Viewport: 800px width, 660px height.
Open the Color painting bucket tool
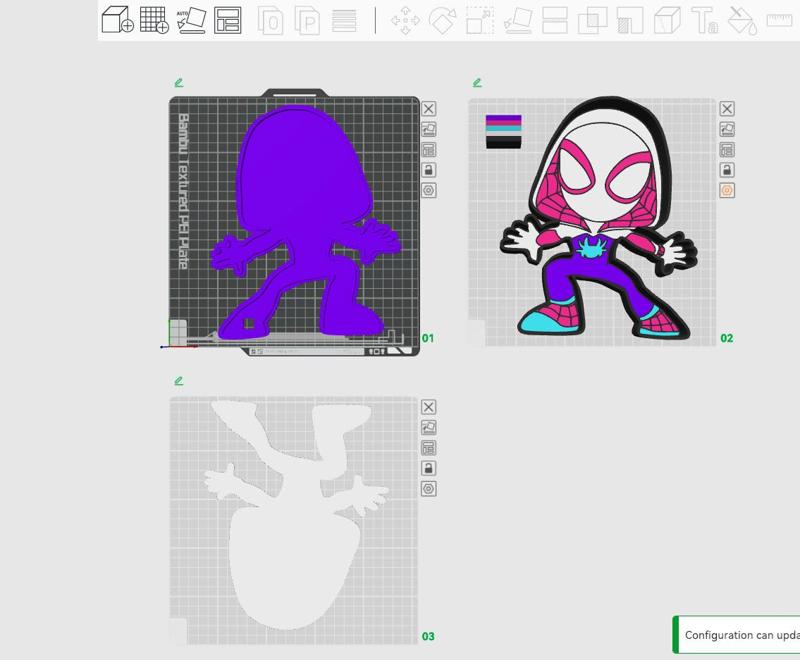(742, 20)
